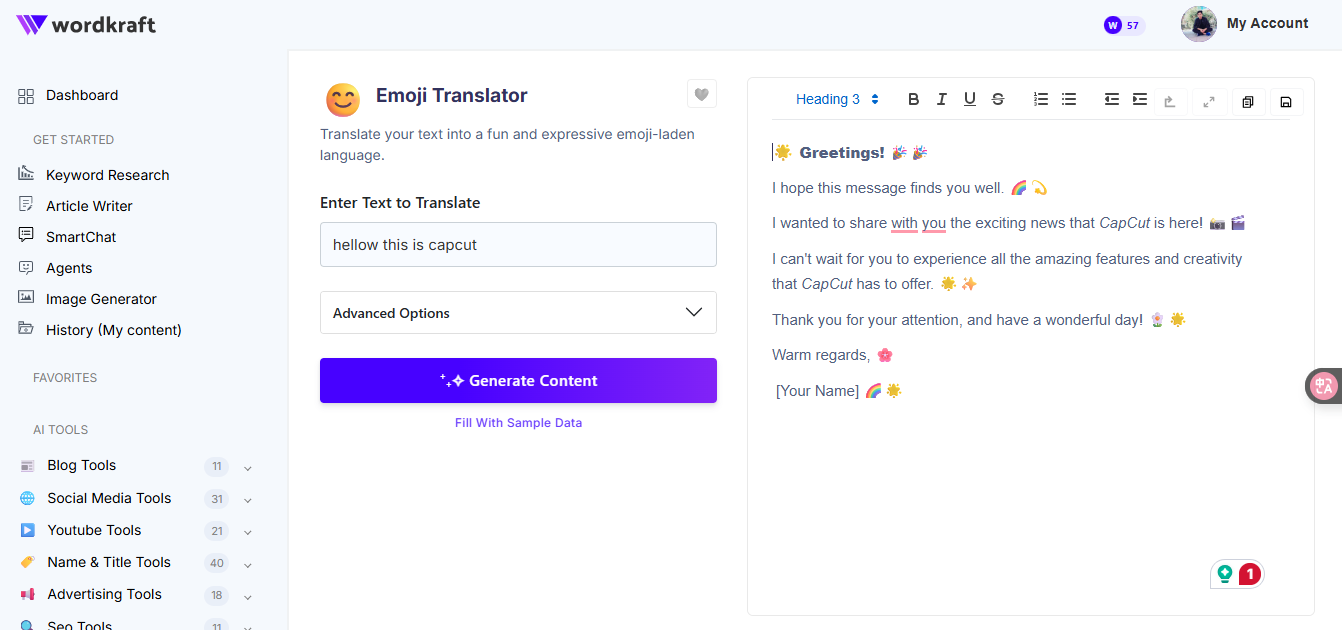1342x630 pixels.
Task: Copy the generated content to clipboard
Action: (x=1248, y=101)
